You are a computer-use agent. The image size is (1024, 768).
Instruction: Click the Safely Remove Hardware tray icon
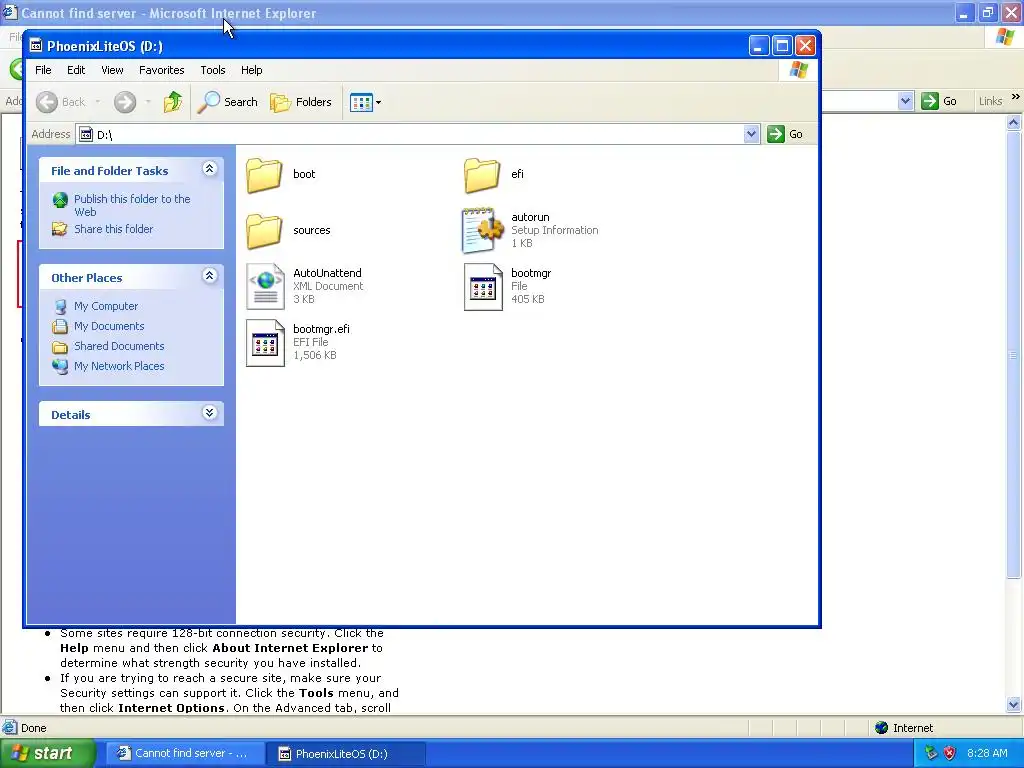coord(931,753)
